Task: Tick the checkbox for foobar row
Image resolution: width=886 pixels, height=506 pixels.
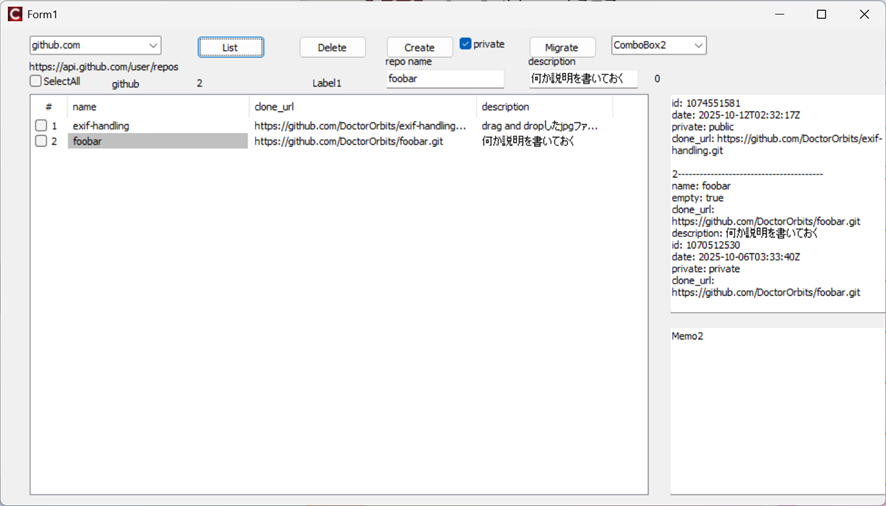Action: [x=41, y=142]
